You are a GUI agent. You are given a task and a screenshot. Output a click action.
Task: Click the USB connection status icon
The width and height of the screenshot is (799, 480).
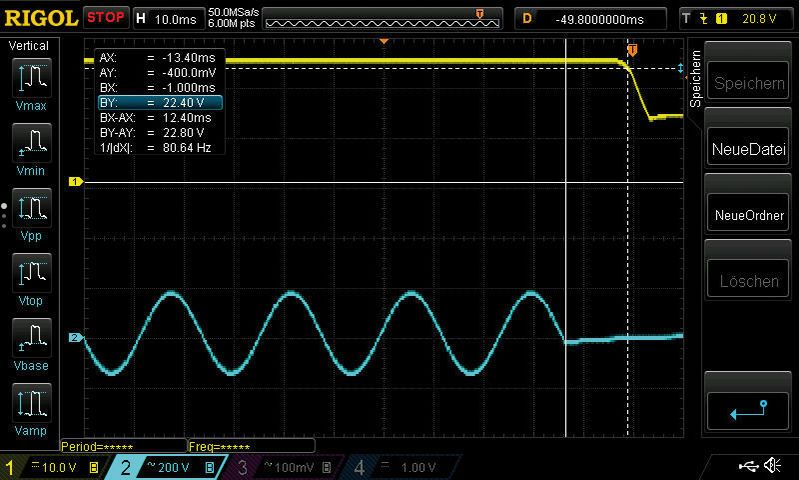click(x=748, y=466)
